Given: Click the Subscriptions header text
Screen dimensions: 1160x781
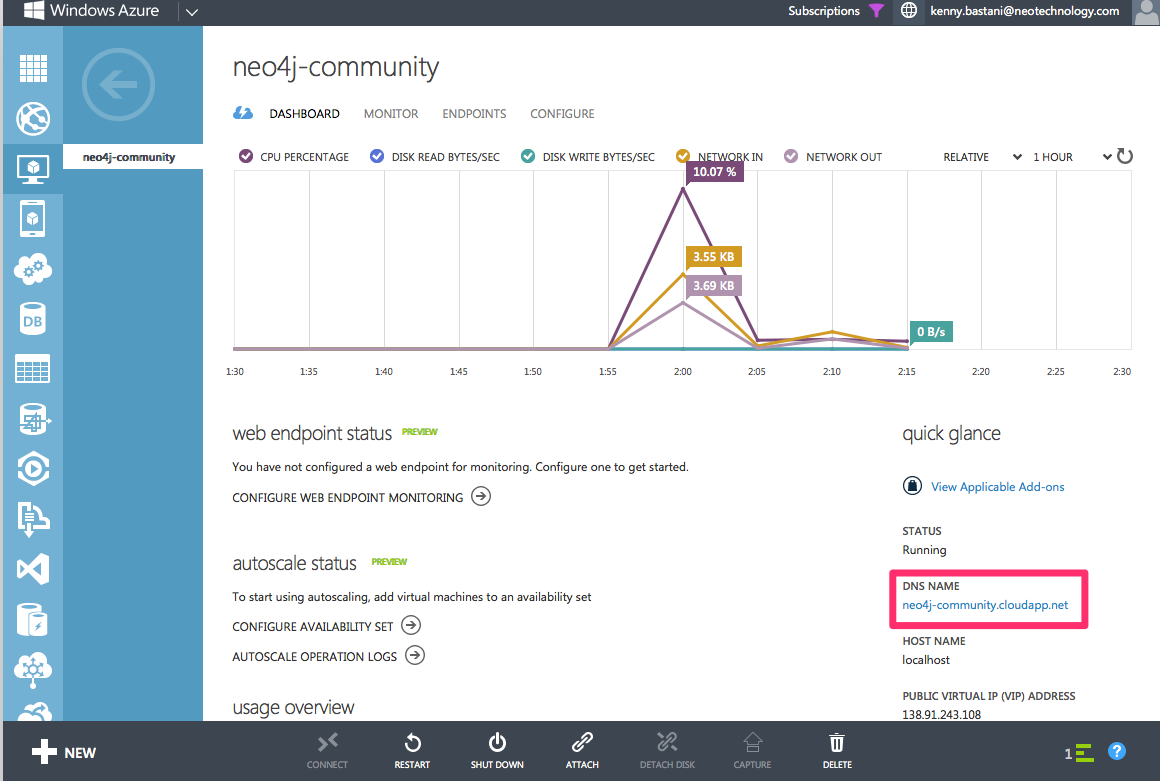Looking at the screenshot, I should point(823,11).
